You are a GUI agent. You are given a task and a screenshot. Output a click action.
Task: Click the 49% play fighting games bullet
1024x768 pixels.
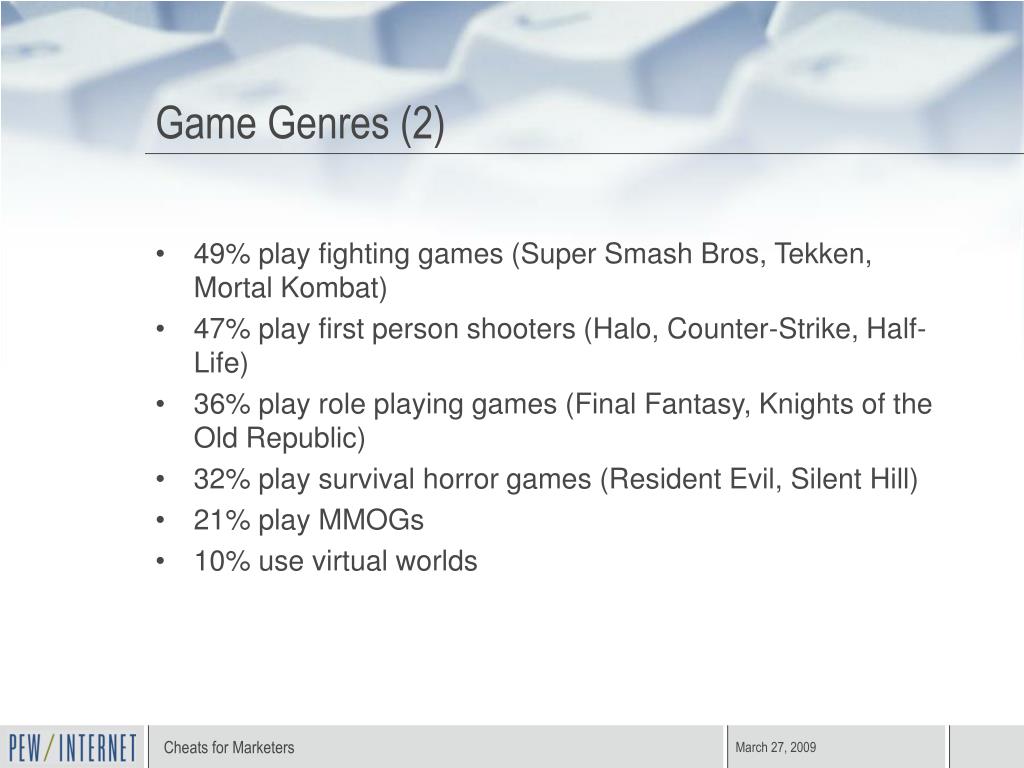(533, 270)
